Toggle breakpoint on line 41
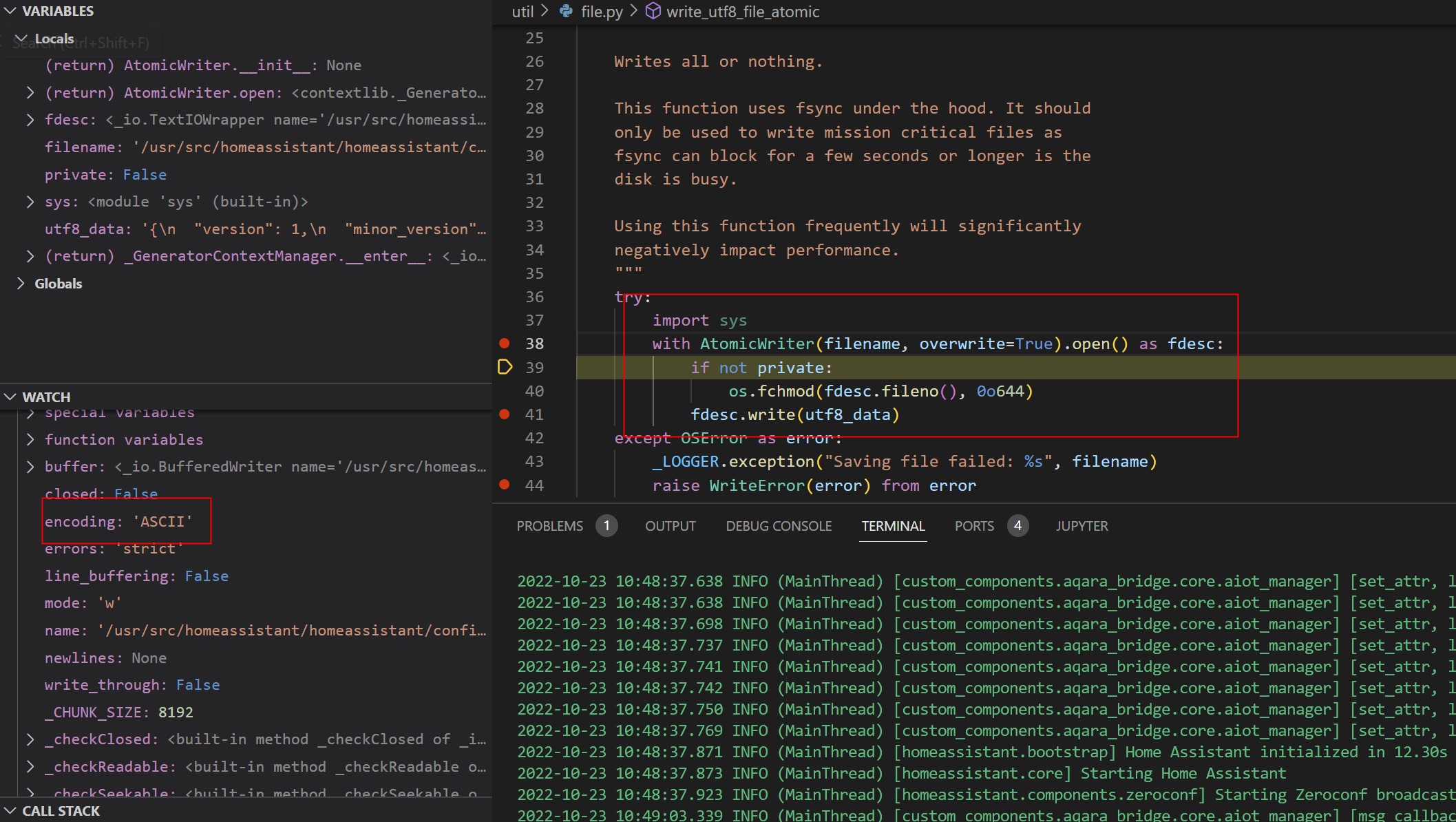Viewport: 1456px width, 822px height. click(505, 414)
